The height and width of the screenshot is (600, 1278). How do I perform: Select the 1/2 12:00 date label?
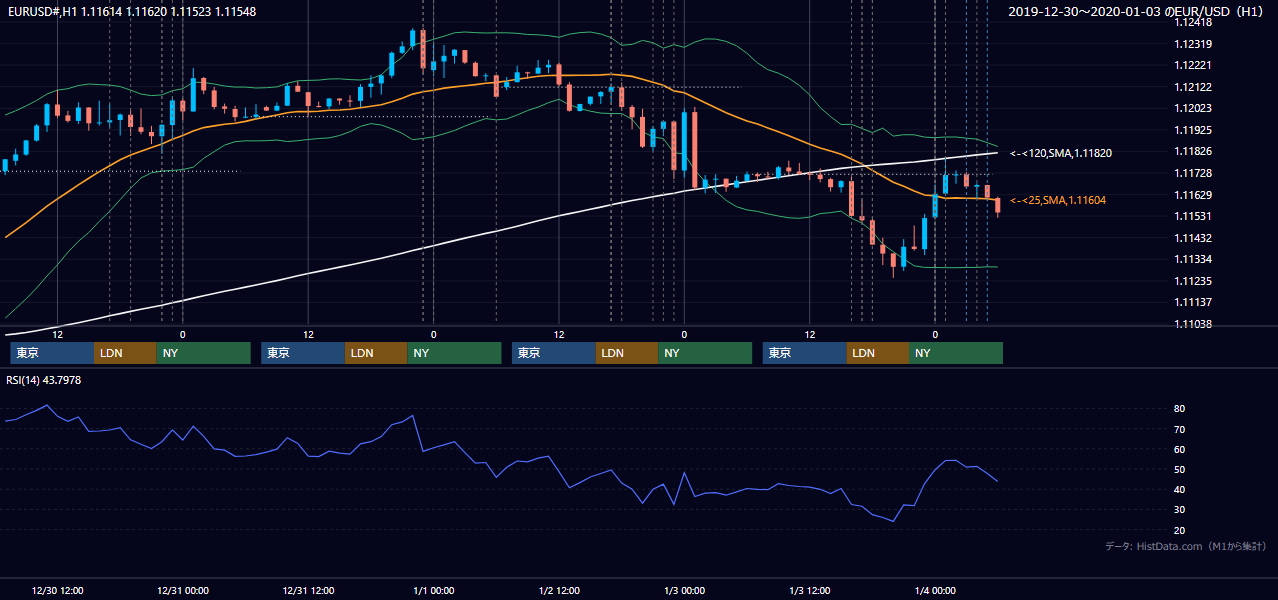559,590
